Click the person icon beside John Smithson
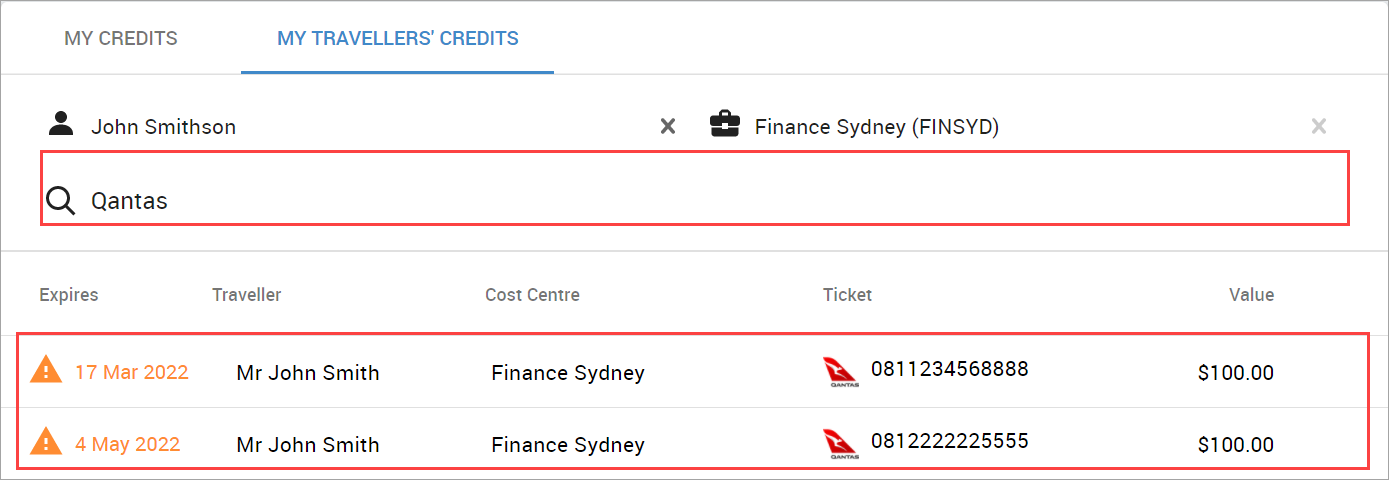Viewport: 1389px width, 480px height. tap(61, 124)
